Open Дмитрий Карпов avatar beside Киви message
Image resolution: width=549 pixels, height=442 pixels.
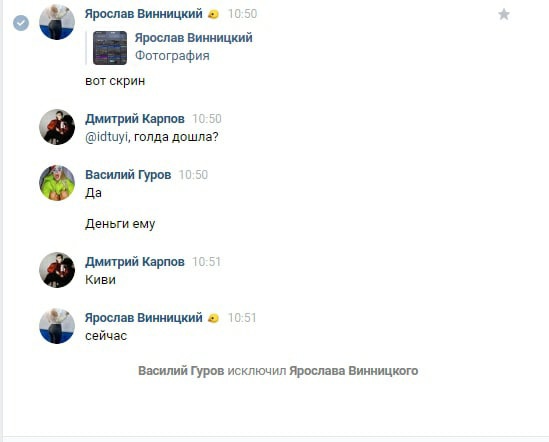57,270
